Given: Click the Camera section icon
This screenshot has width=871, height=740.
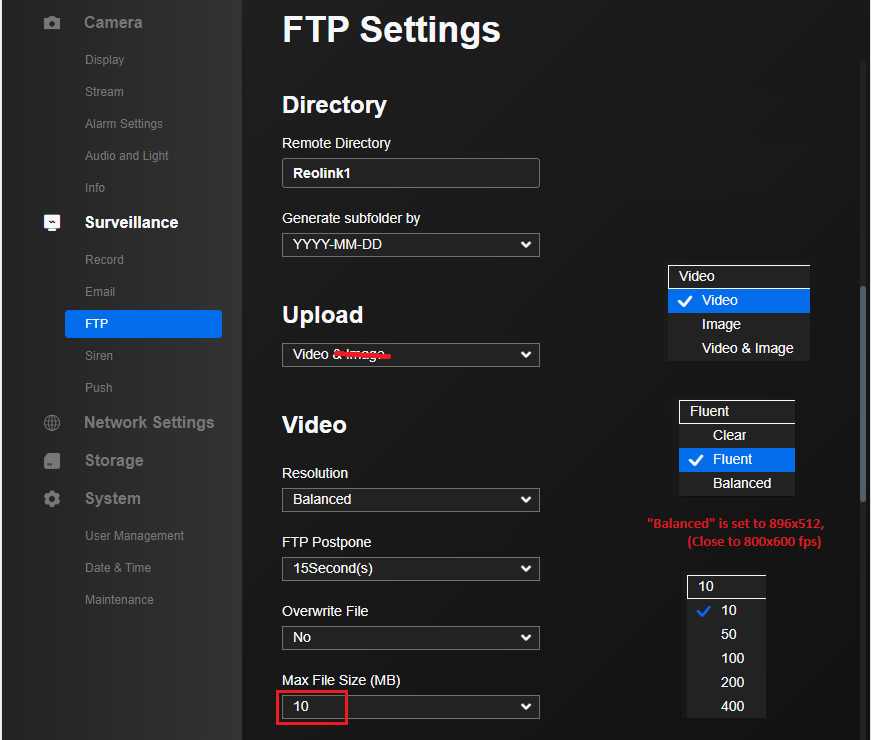Looking at the screenshot, I should tap(52, 22).
